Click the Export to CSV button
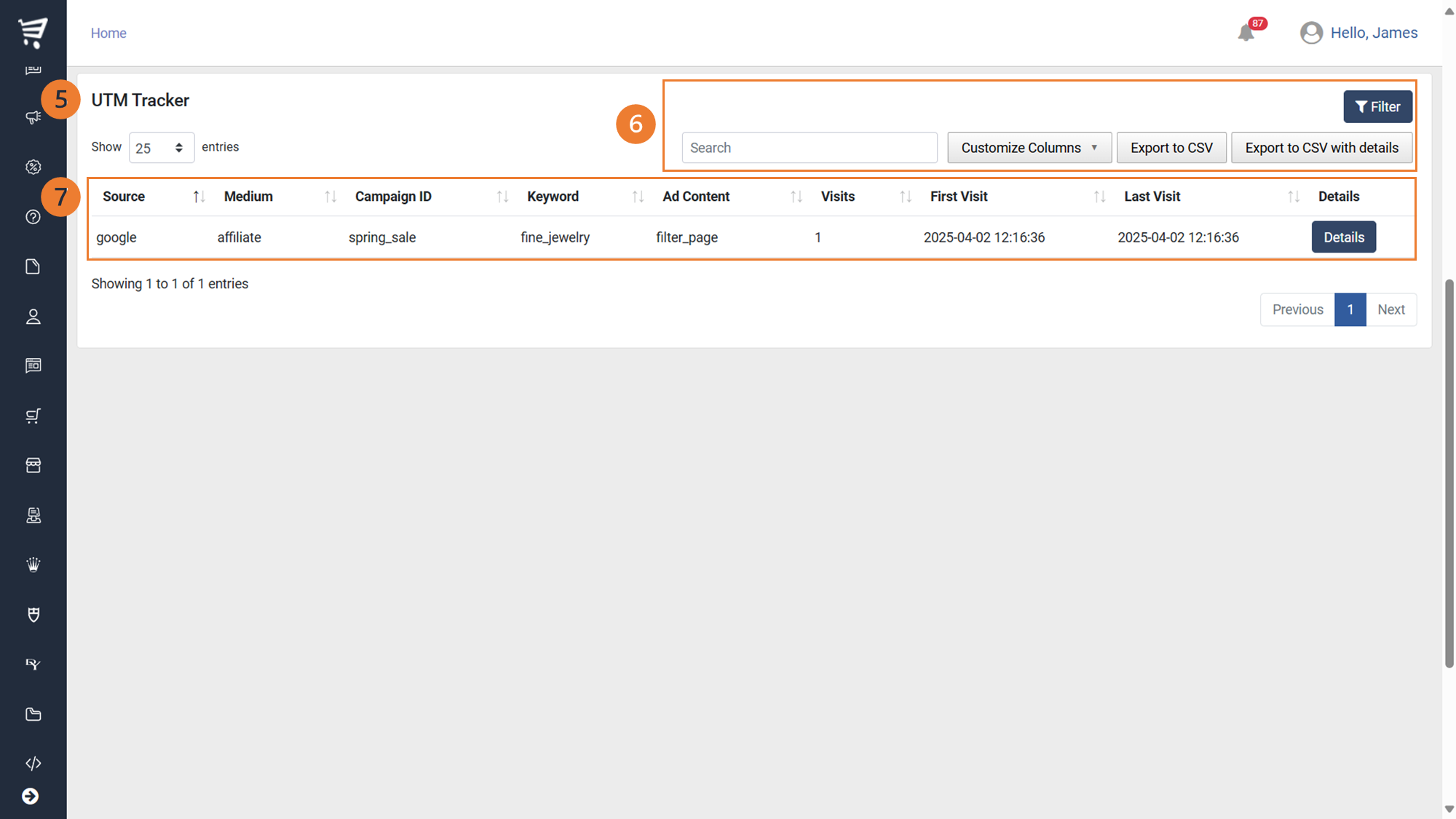 coord(1171,148)
